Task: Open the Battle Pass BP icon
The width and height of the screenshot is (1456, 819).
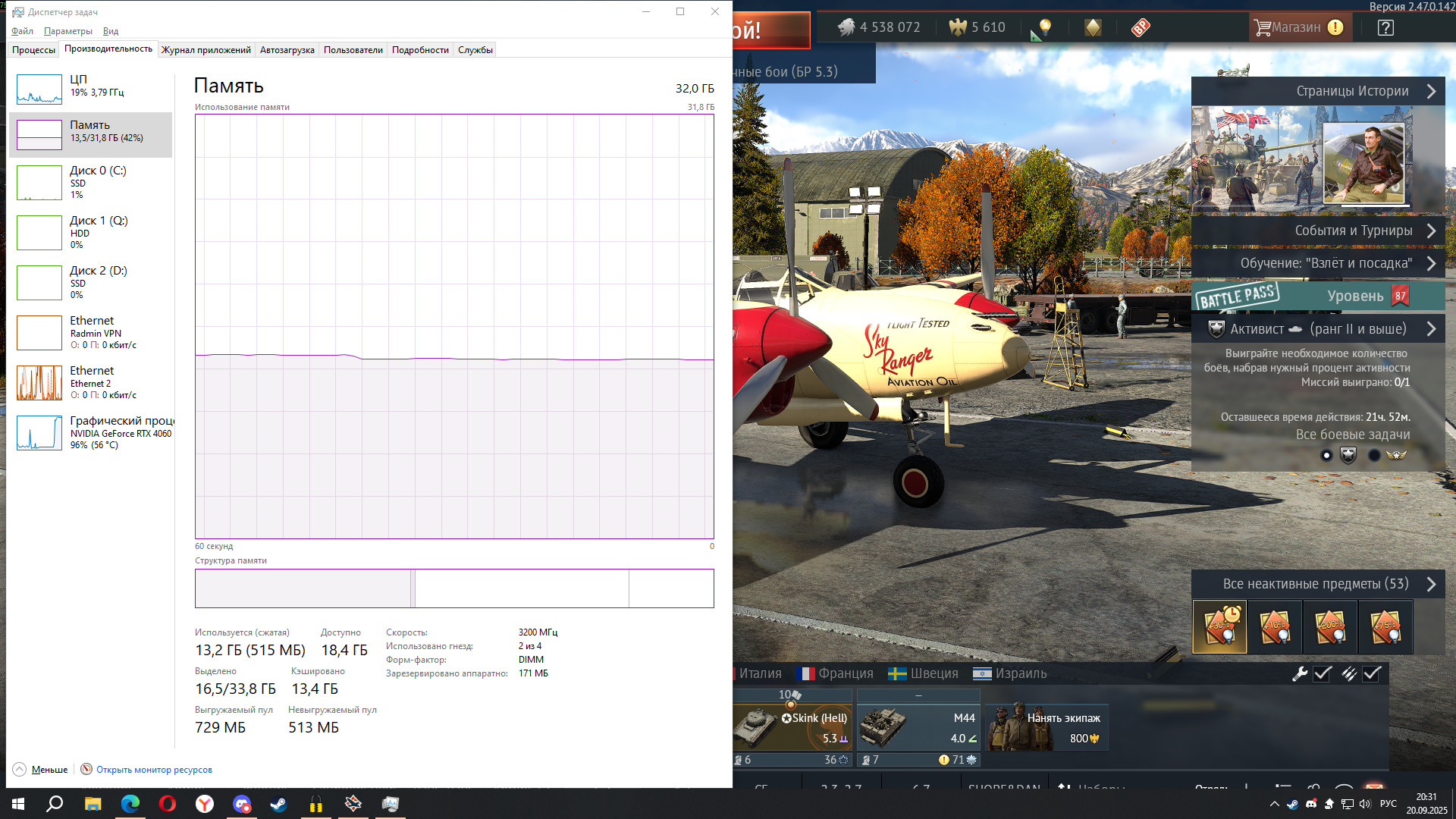Action: (1141, 27)
